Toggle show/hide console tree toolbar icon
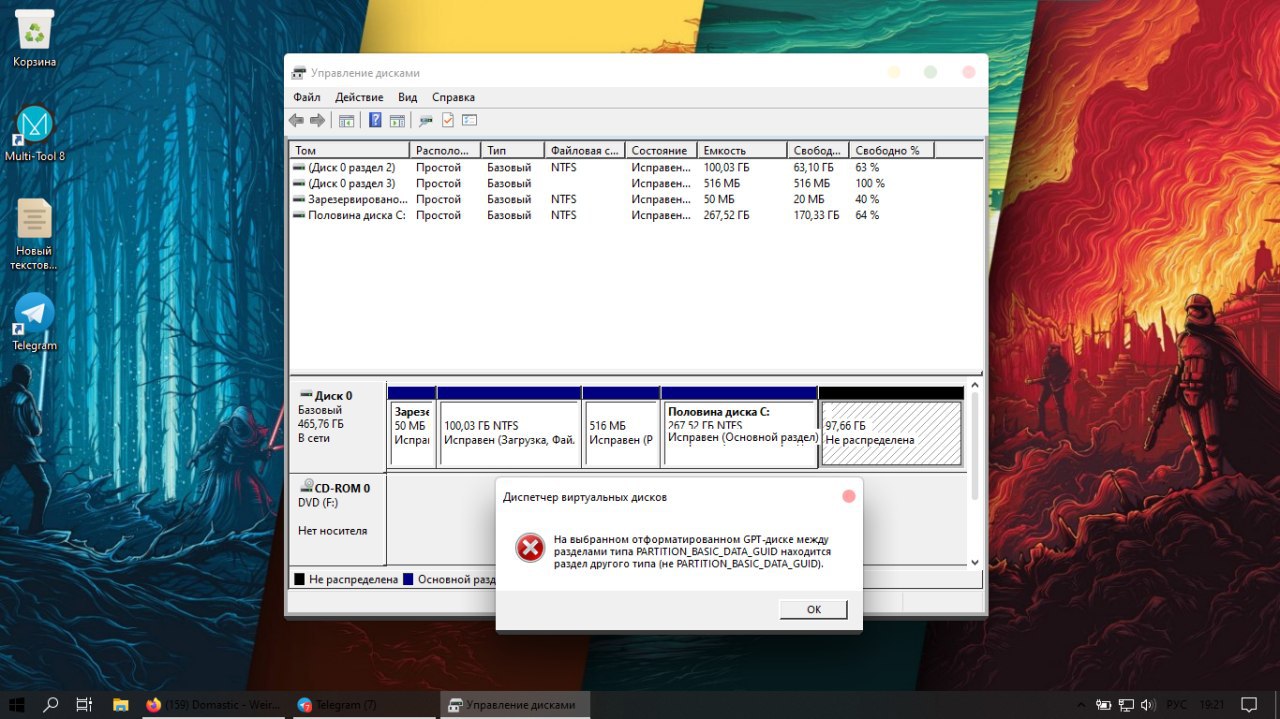This screenshot has height=719, width=1280. (x=346, y=120)
